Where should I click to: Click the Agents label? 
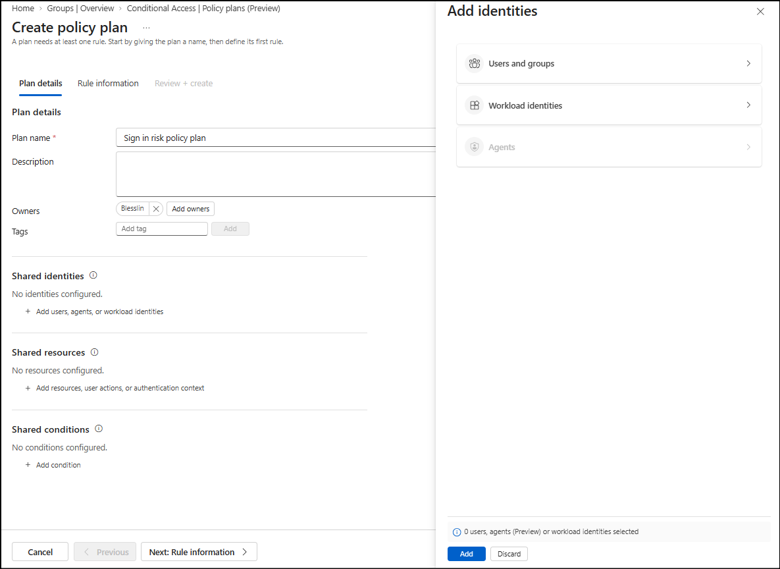click(x=501, y=147)
